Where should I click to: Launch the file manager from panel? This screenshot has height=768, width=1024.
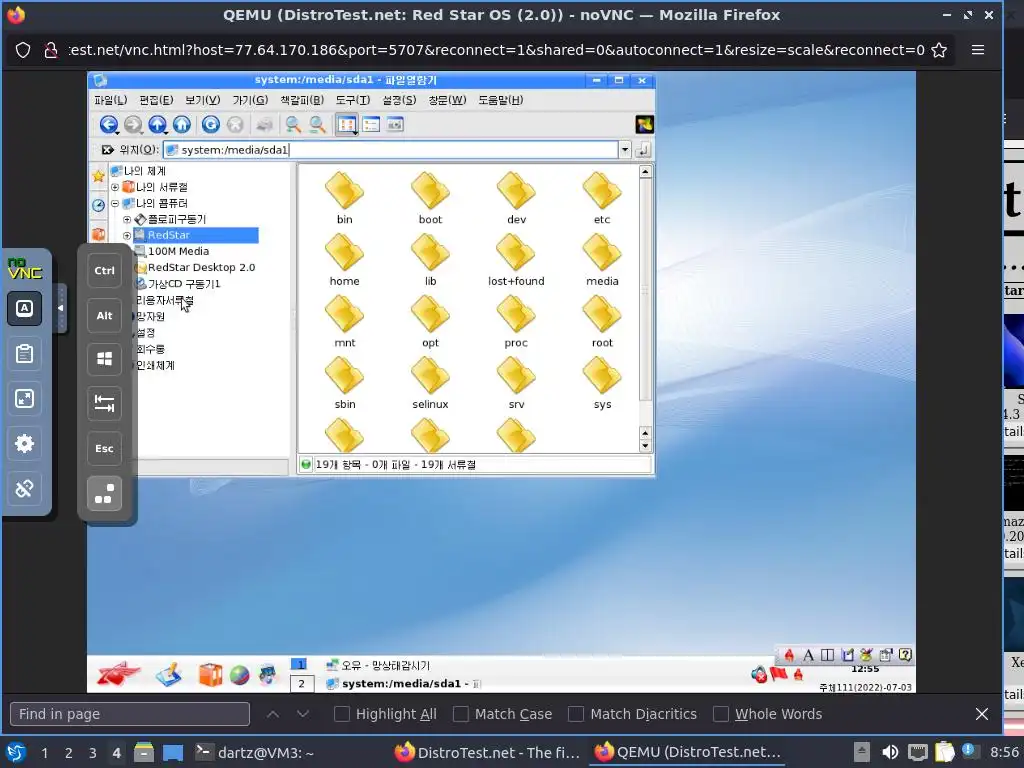tap(210, 675)
